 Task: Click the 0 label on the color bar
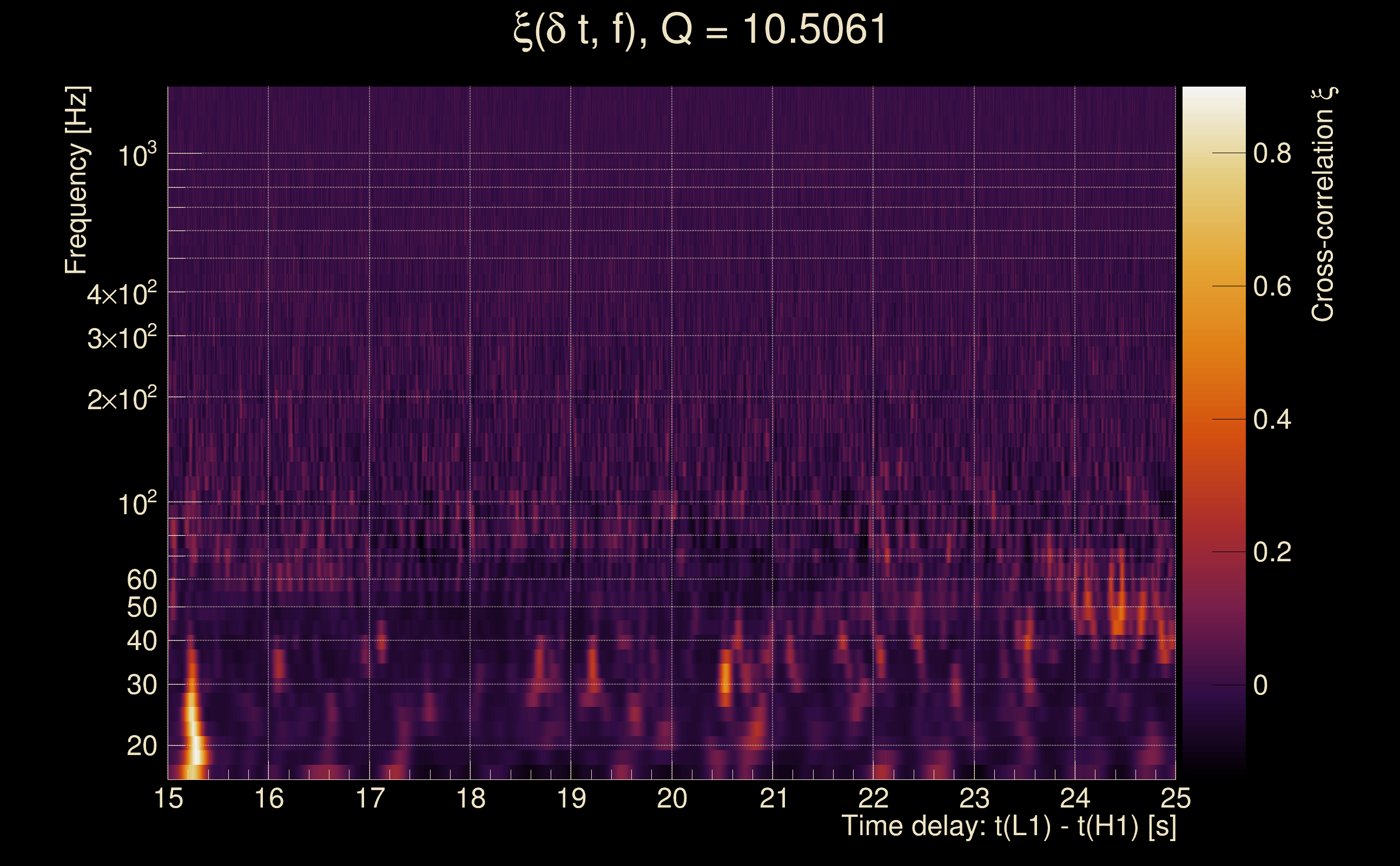click(1260, 685)
